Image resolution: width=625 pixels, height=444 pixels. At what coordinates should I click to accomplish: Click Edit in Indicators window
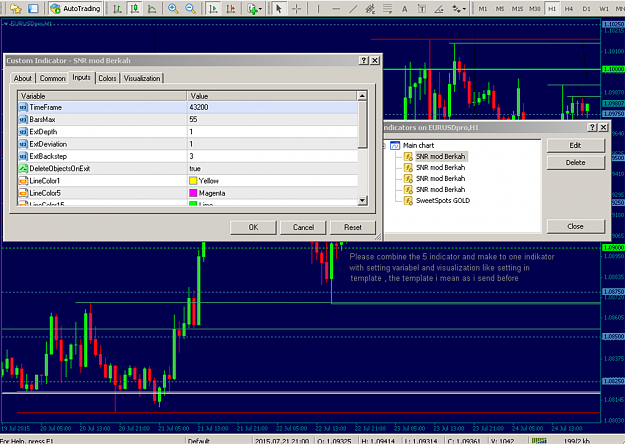(x=575, y=145)
